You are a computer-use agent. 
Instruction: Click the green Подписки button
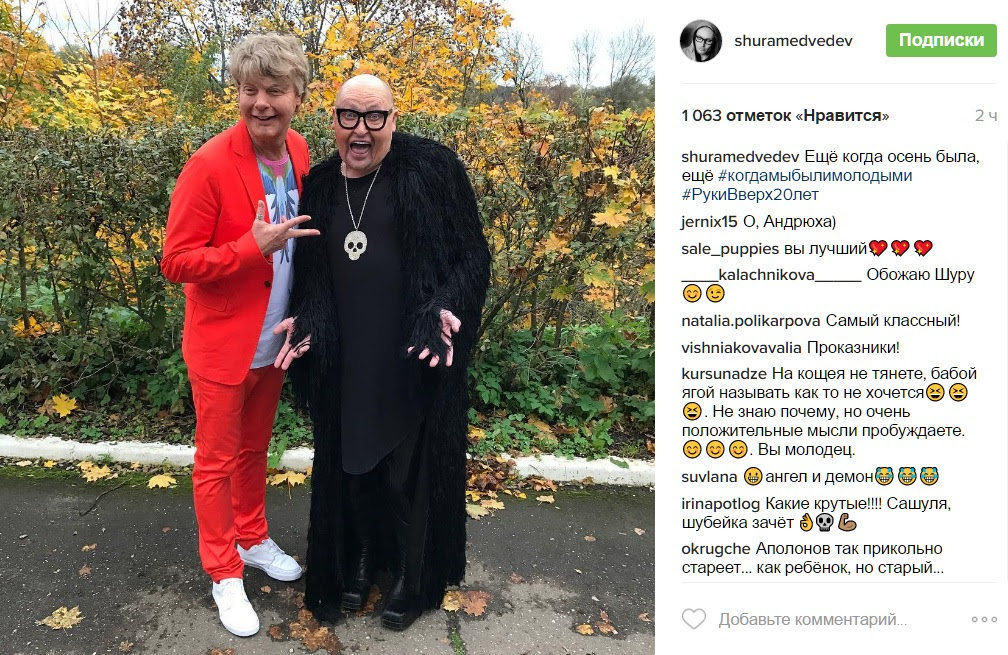point(941,40)
